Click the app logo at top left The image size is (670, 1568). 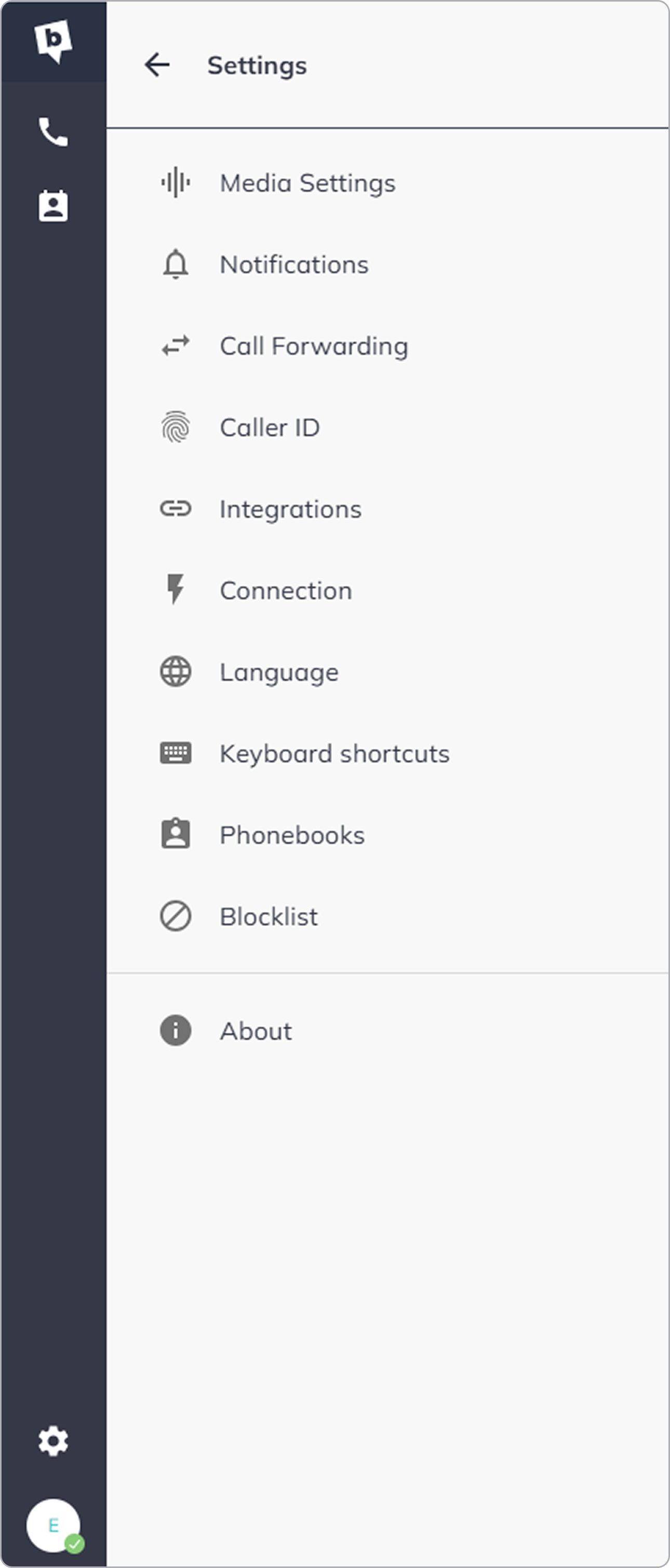pyautogui.click(x=53, y=40)
